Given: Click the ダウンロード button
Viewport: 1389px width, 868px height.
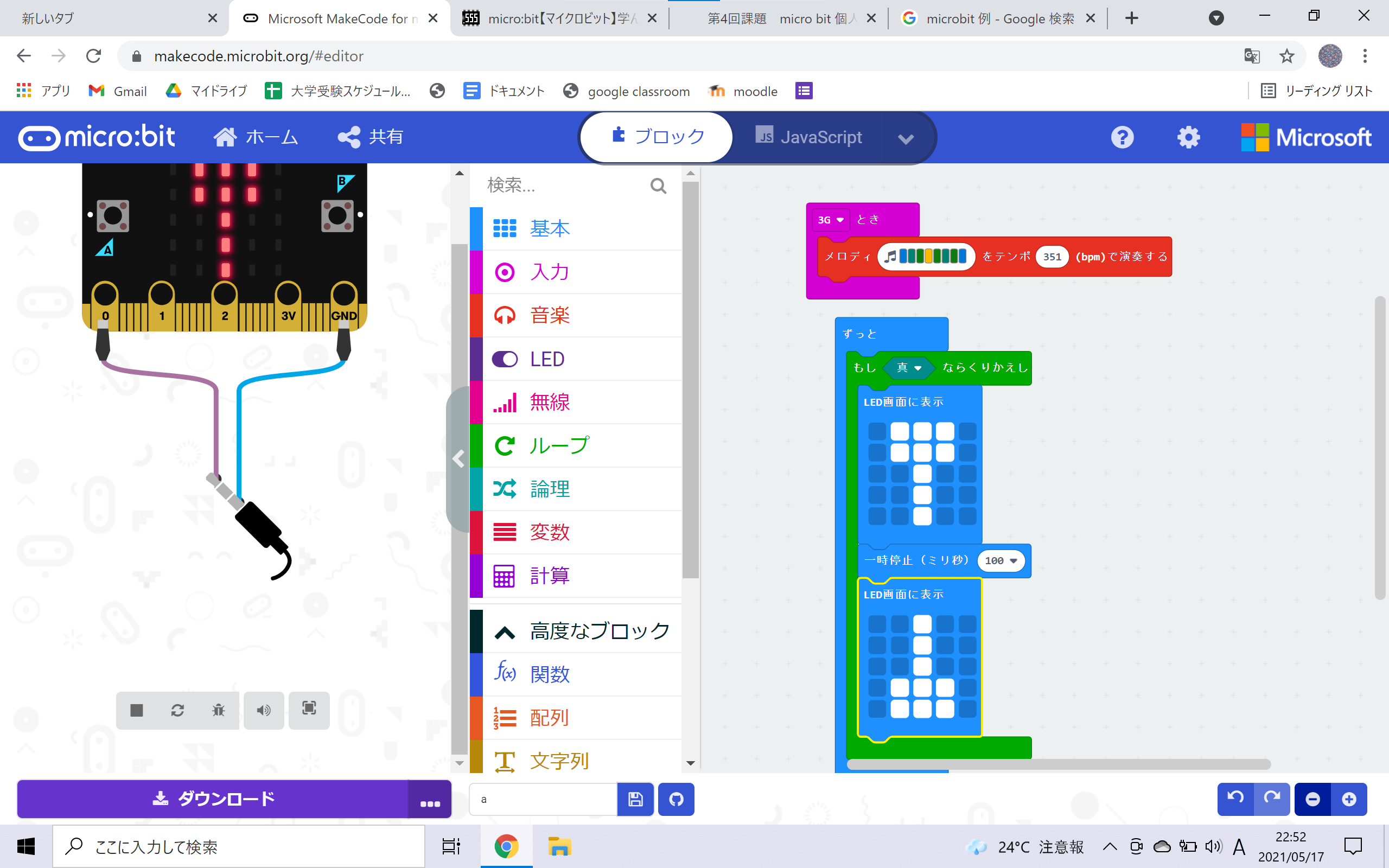Looking at the screenshot, I should [213, 799].
